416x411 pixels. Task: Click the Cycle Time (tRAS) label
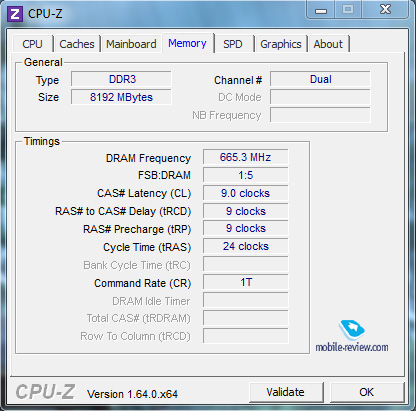(147, 247)
